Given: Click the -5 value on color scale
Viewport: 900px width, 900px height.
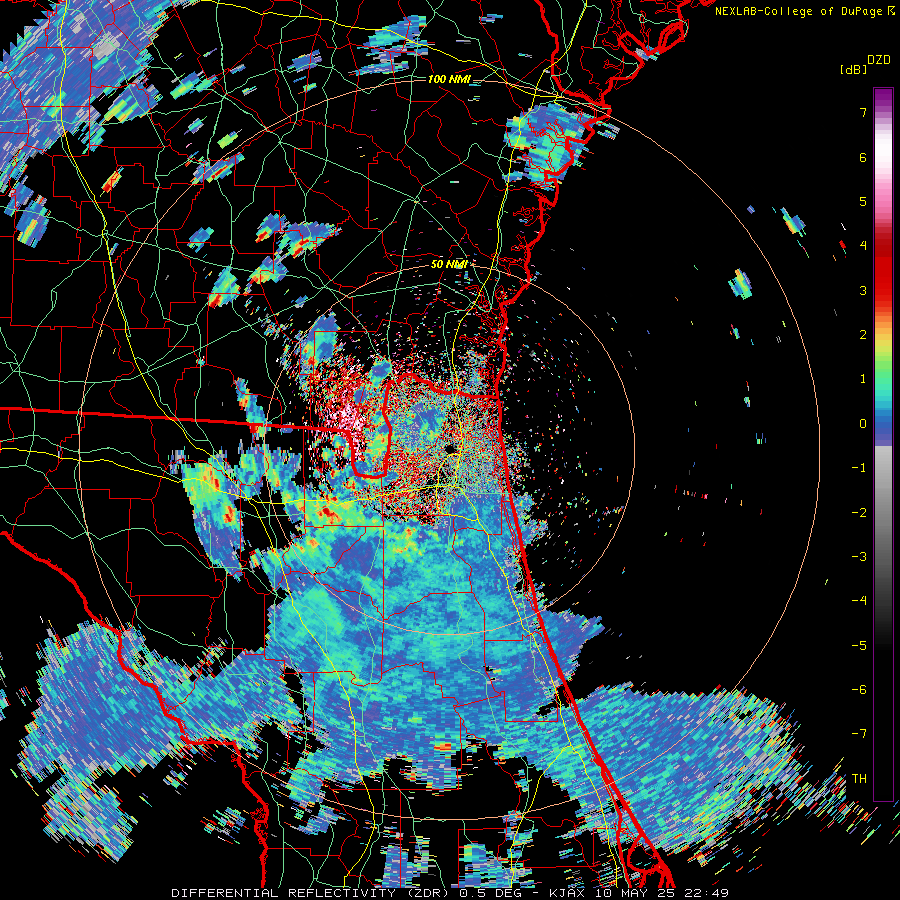Looking at the screenshot, I should pyautogui.click(x=859, y=645).
